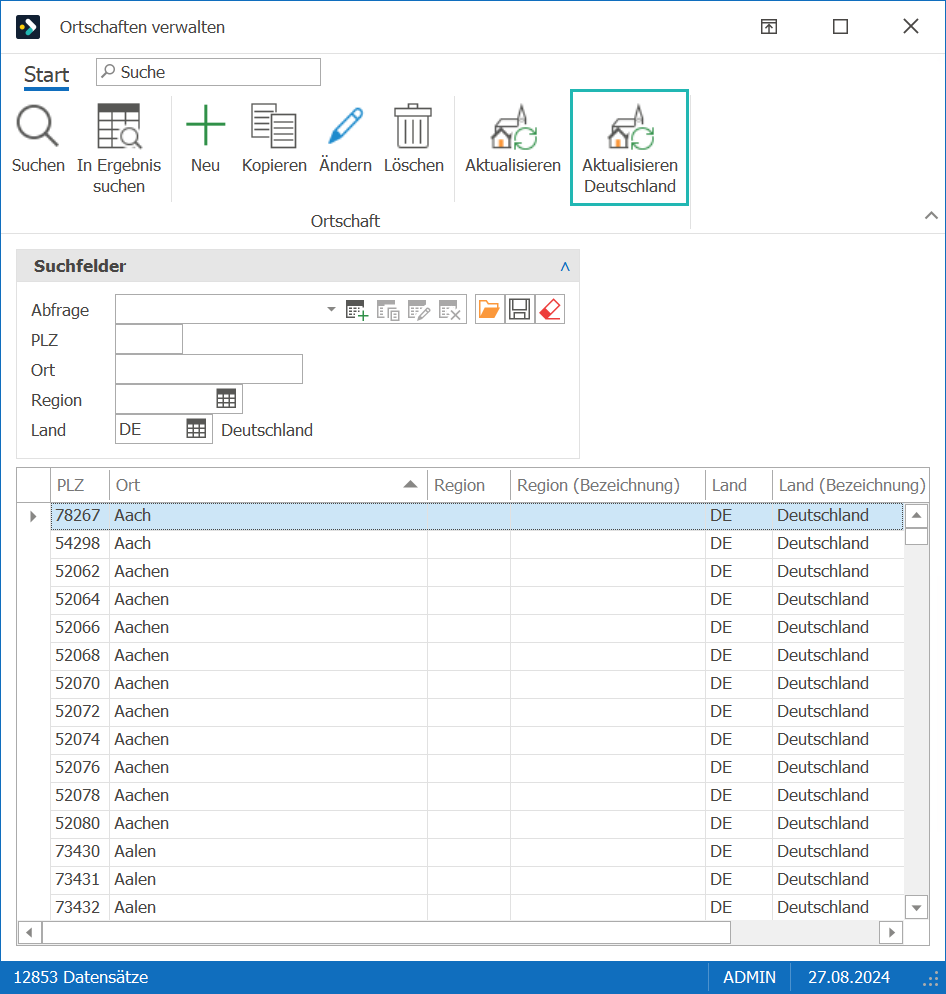Click the Land column header
Viewport: 946px width, 994px height.
pos(739,485)
